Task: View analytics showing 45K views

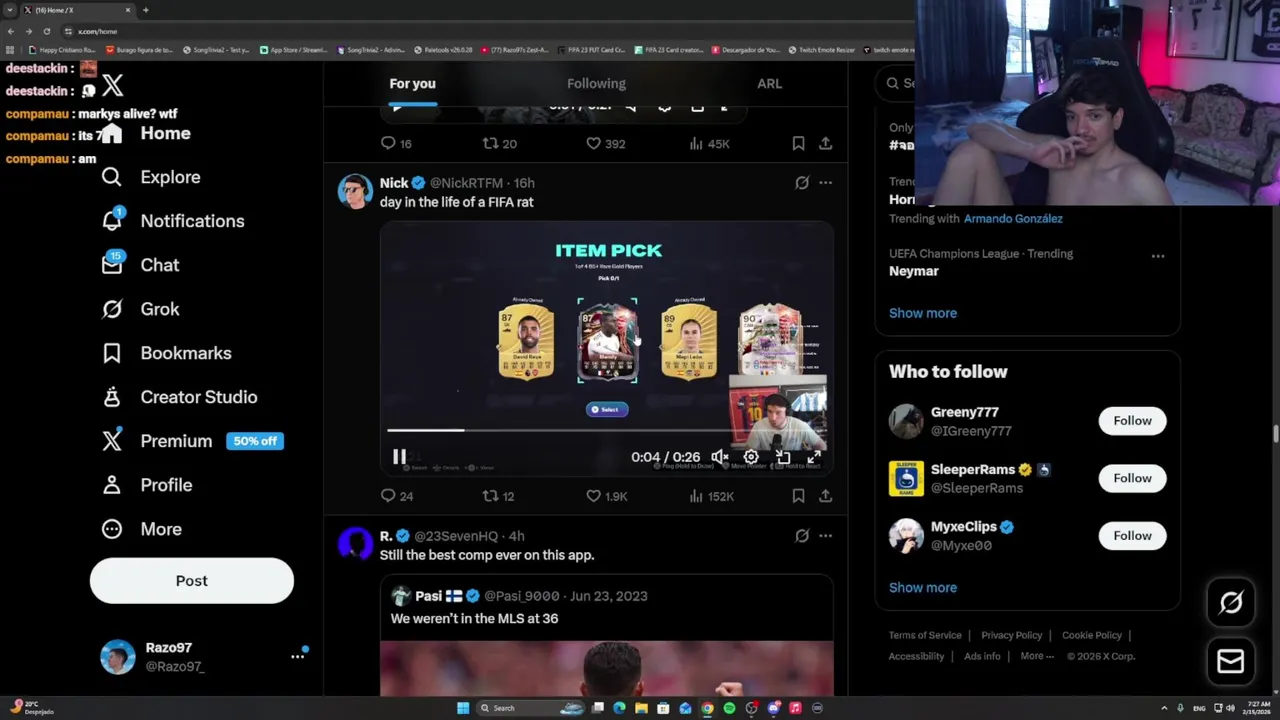Action: pos(709,144)
